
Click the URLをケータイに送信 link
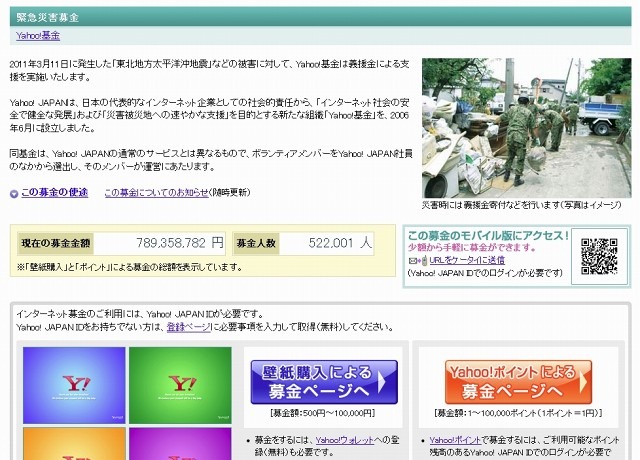(x=467, y=260)
